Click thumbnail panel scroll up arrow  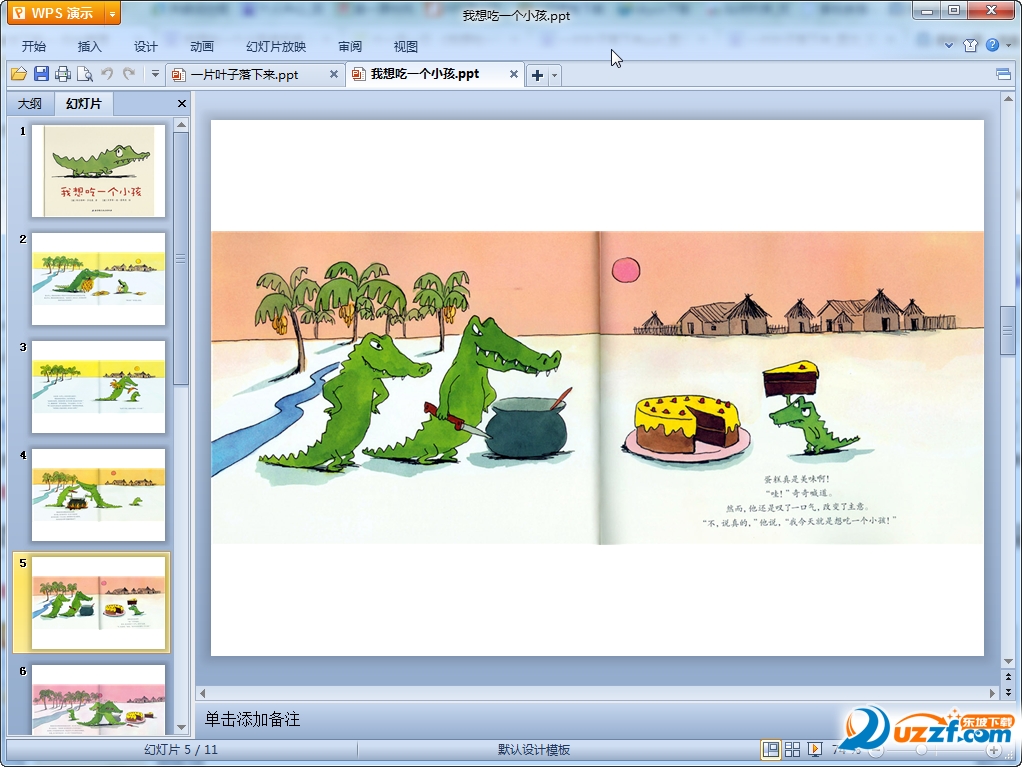pyautogui.click(x=182, y=124)
